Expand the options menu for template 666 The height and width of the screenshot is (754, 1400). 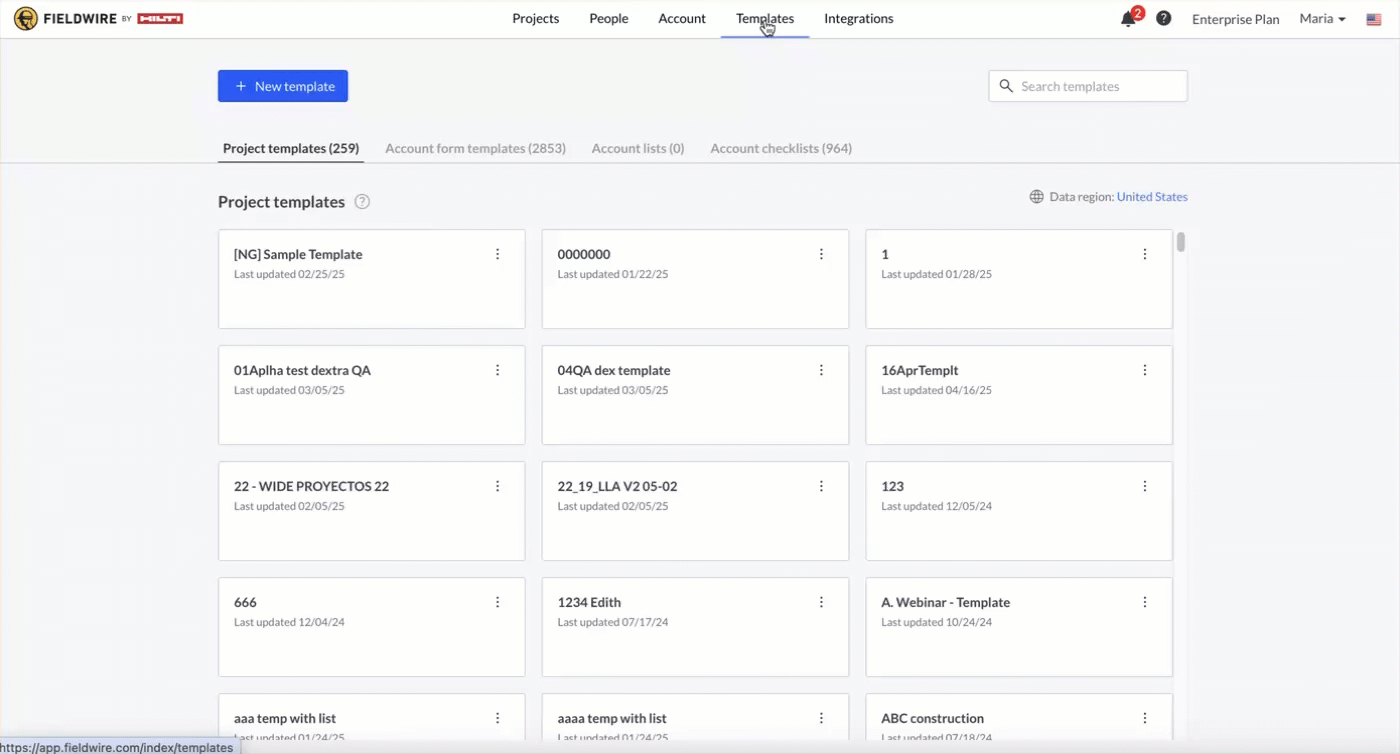[497, 602]
